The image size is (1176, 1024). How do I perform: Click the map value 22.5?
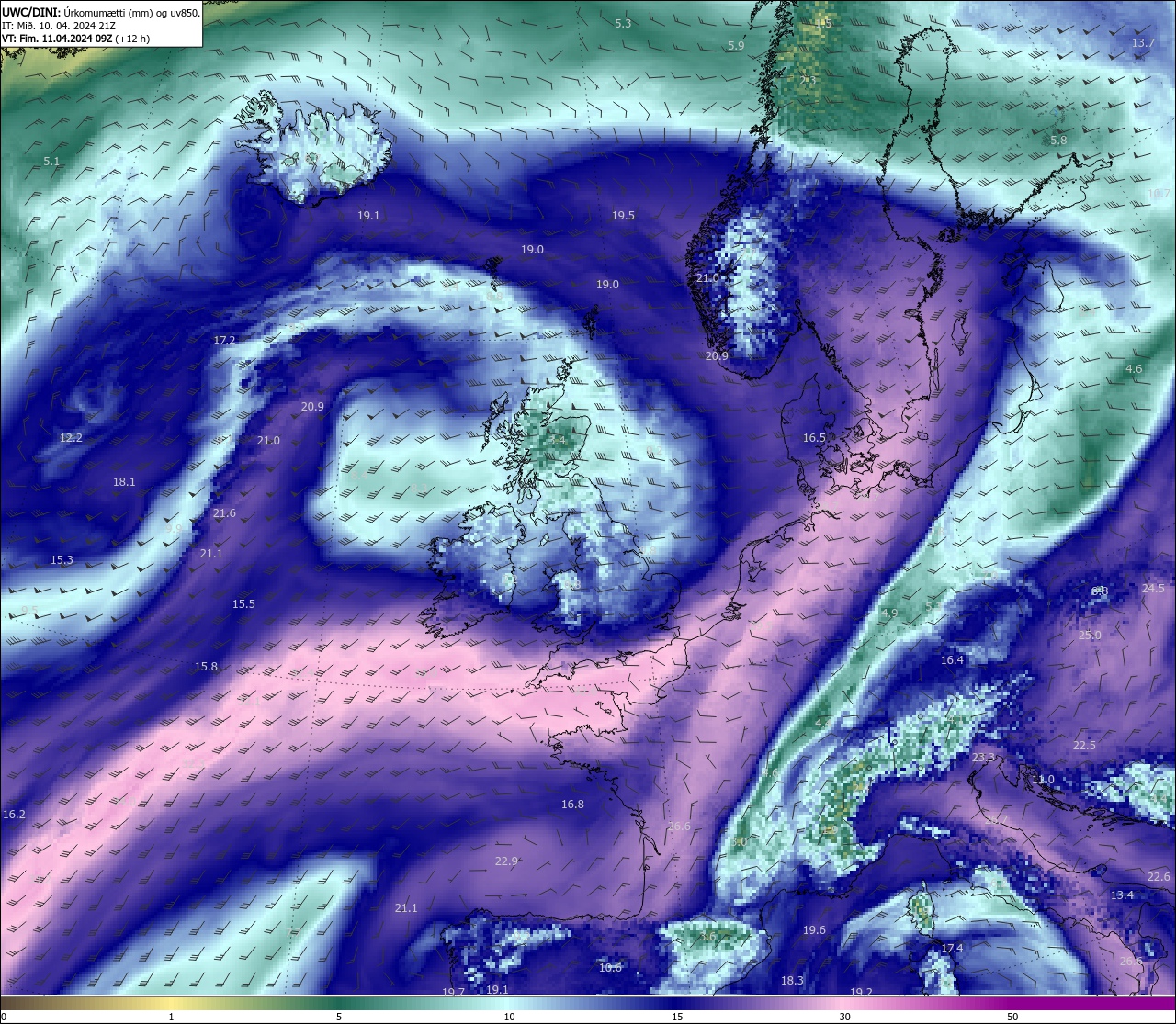click(x=1084, y=745)
